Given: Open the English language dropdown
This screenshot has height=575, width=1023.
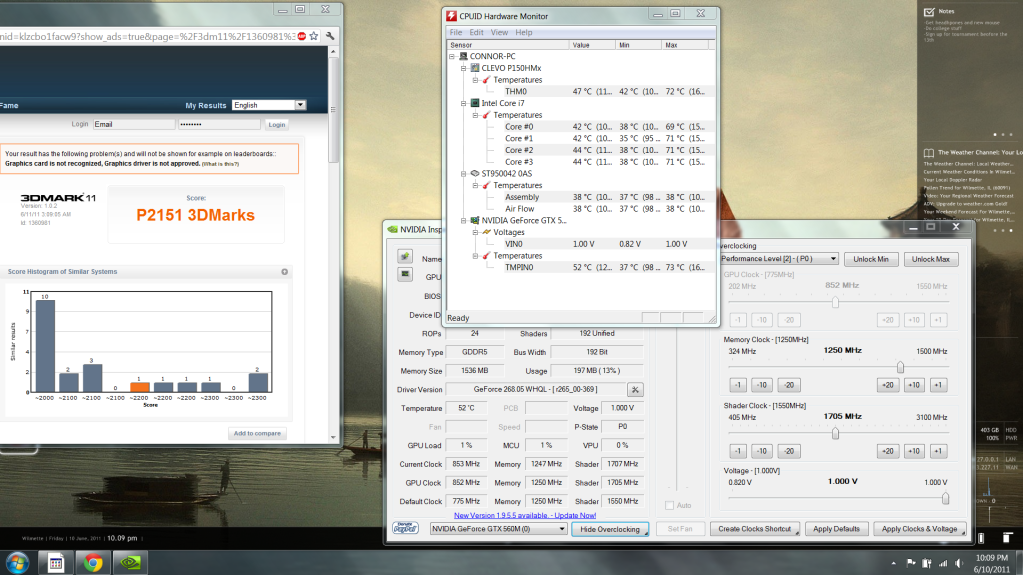Looking at the screenshot, I should pos(269,105).
